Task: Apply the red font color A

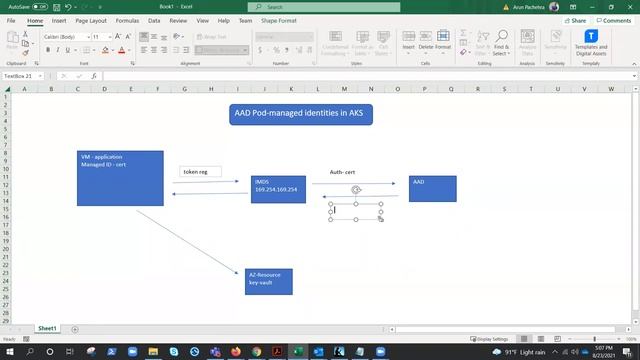Action: [x=122, y=50]
